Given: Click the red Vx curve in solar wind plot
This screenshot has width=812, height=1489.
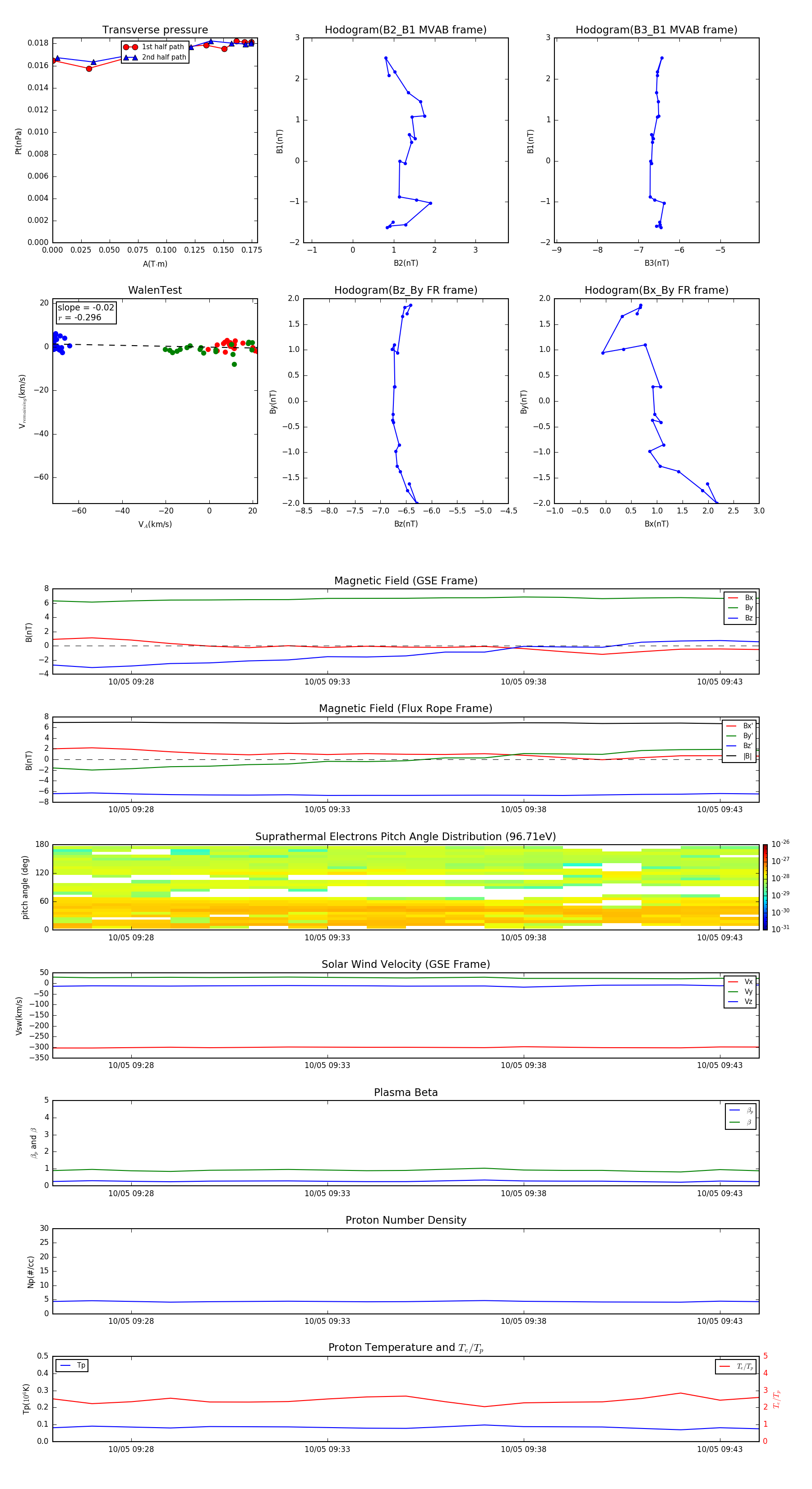Looking at the screenshot, I should click(x=406, y=1047).
